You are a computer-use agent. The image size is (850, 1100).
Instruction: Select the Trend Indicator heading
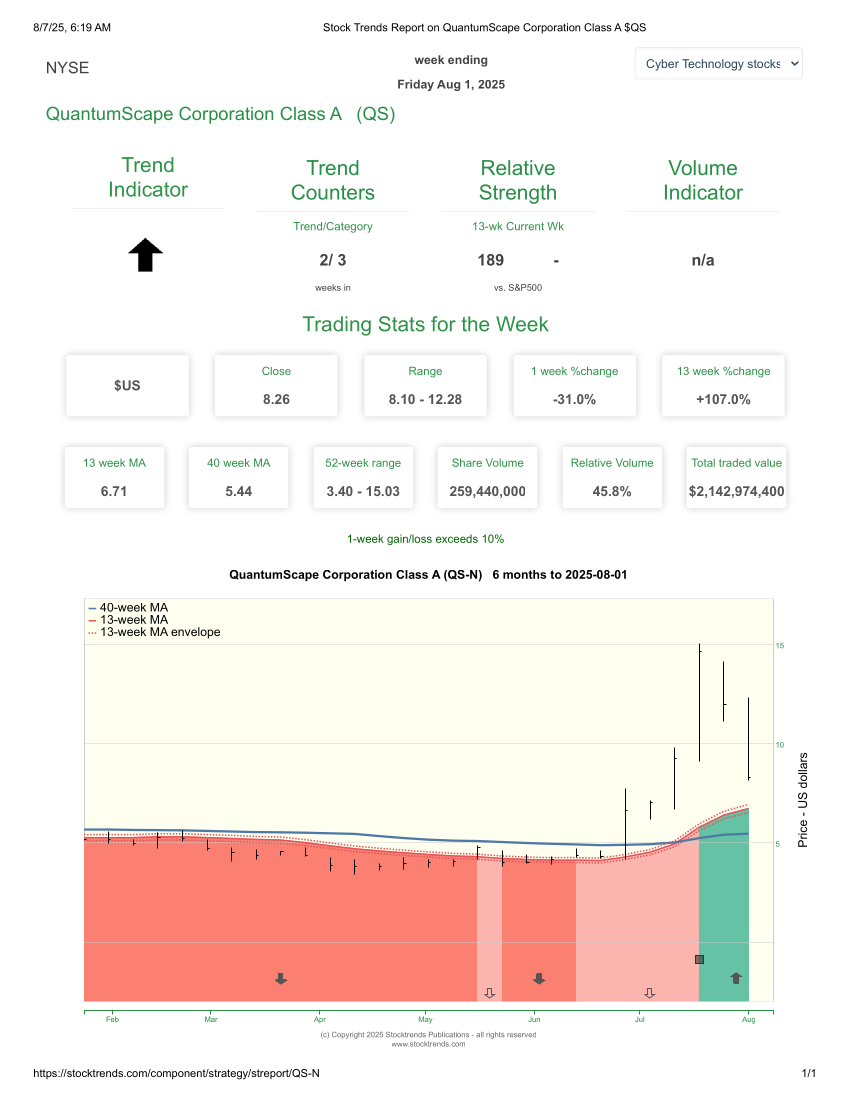(148, 178)
